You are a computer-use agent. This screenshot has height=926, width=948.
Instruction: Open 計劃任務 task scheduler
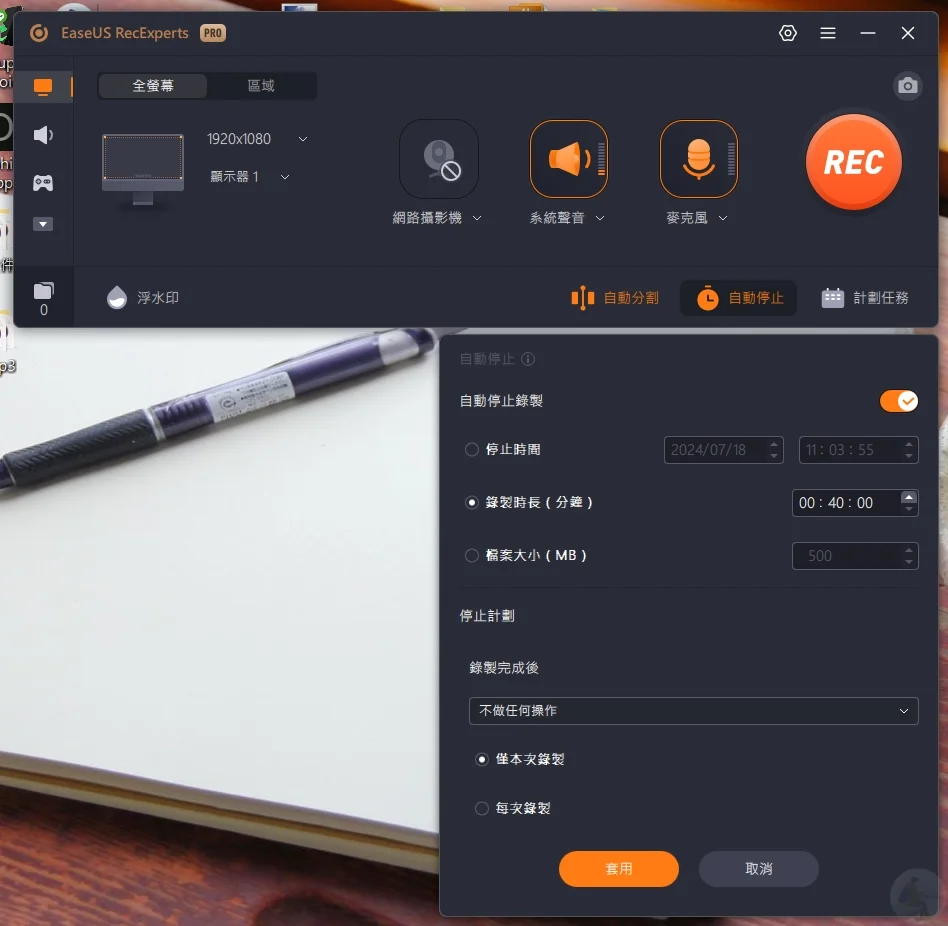point(865,298)
